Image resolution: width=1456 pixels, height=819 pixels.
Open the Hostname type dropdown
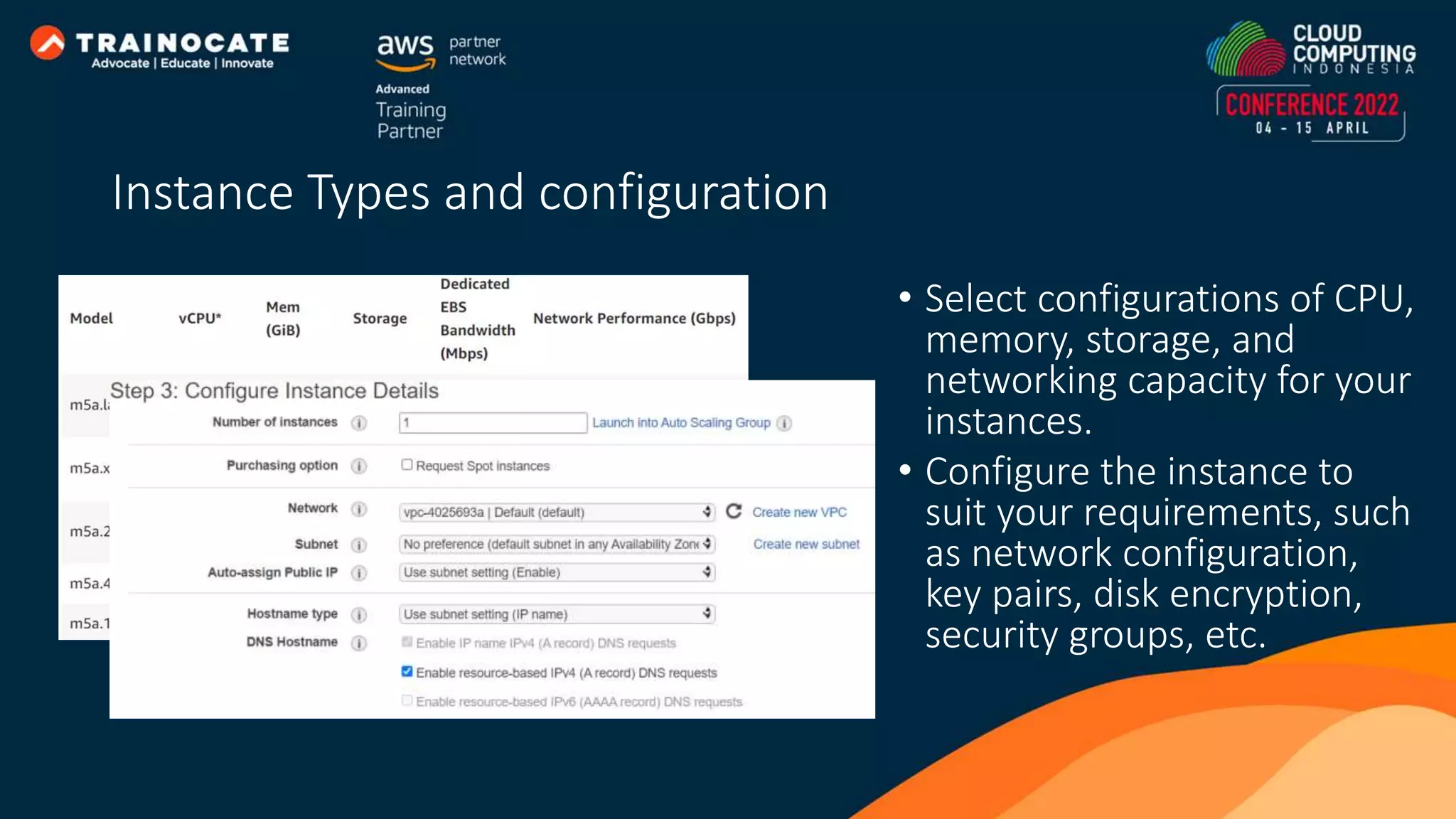point(557,614)
